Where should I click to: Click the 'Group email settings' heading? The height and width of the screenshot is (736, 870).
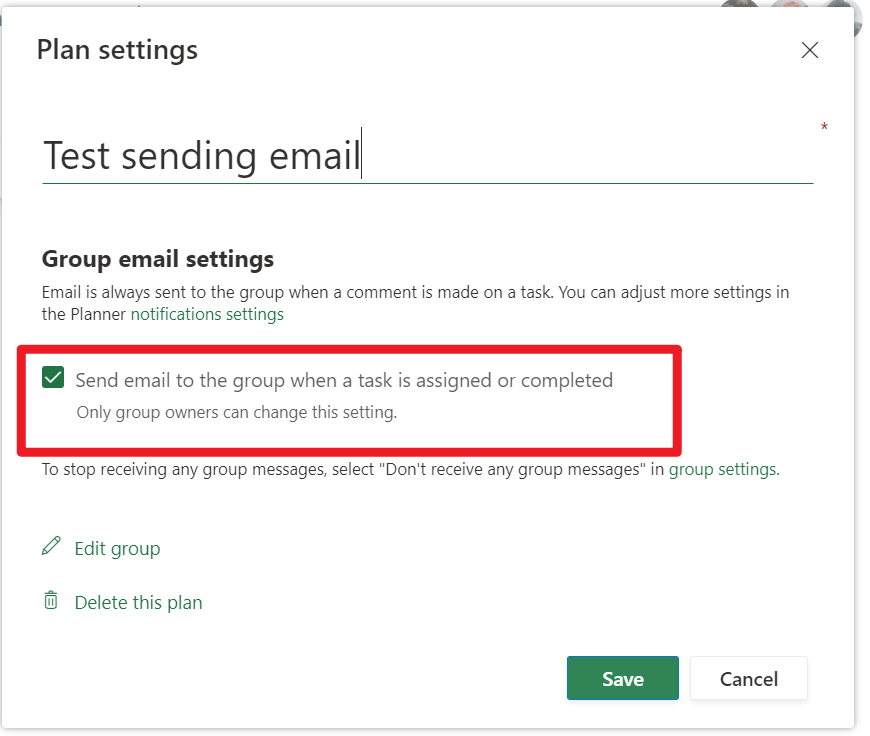(x=158, y=259)
